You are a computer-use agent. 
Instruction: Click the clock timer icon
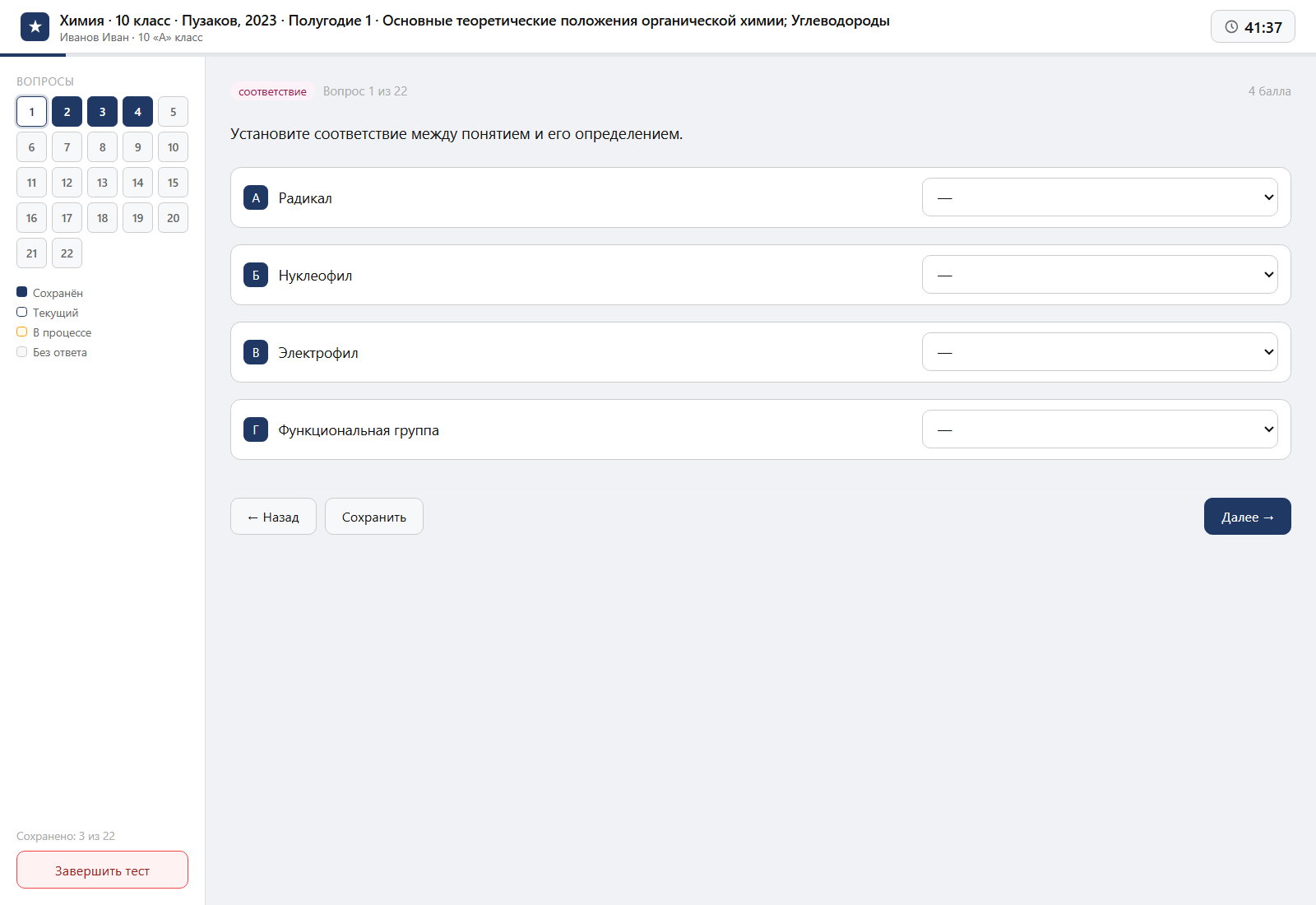point(1231,27)
